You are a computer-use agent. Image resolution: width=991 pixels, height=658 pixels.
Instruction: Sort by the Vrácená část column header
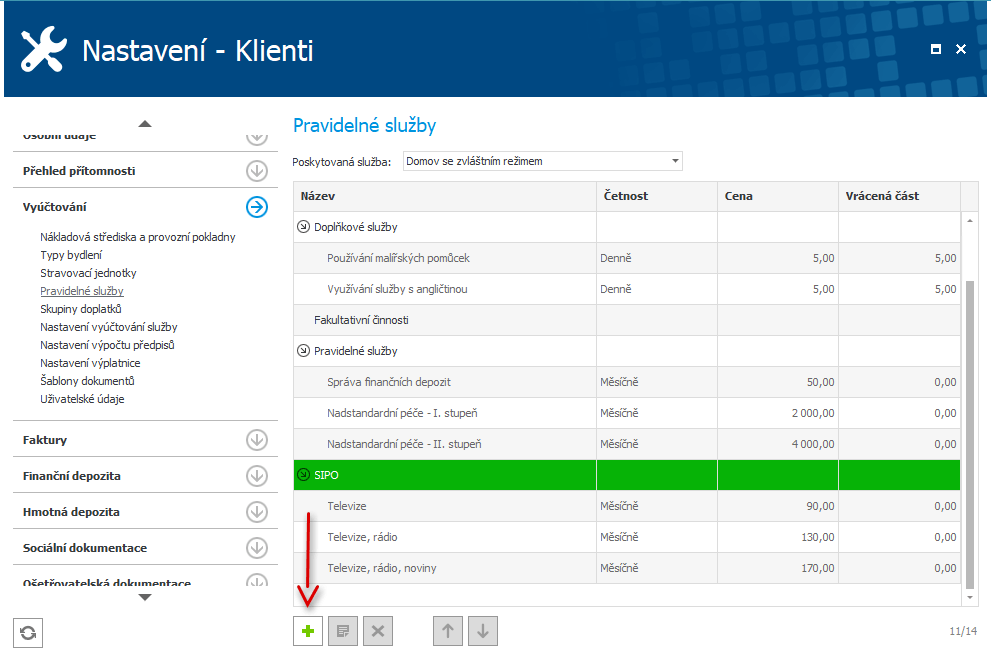[899, 196]
